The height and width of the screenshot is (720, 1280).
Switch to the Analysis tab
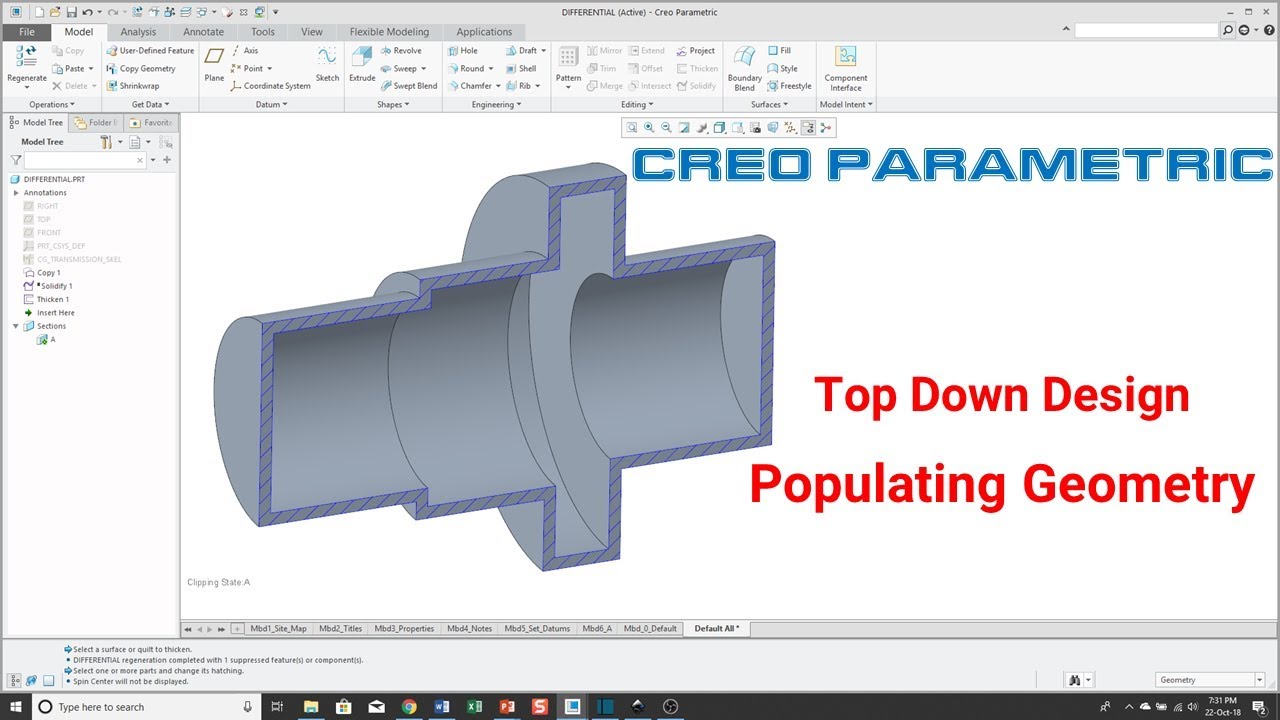coord(138,32)
